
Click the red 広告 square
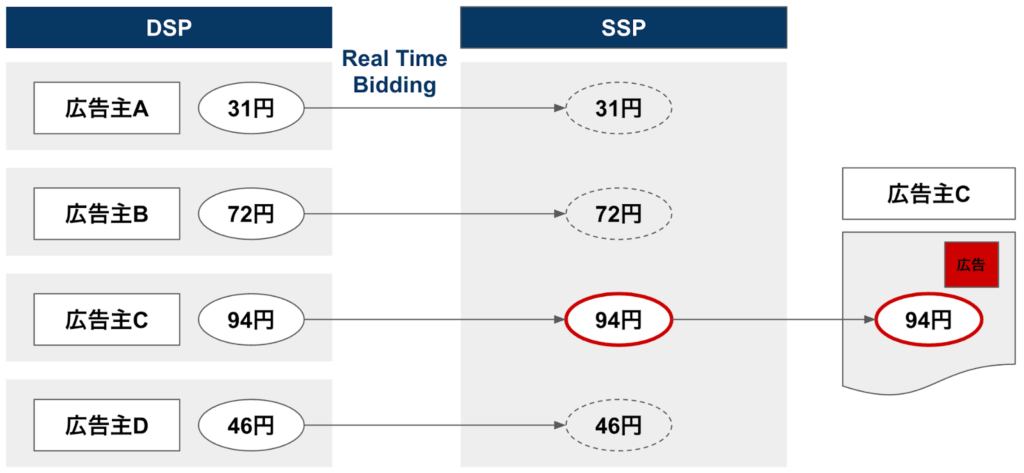point(971,265)
